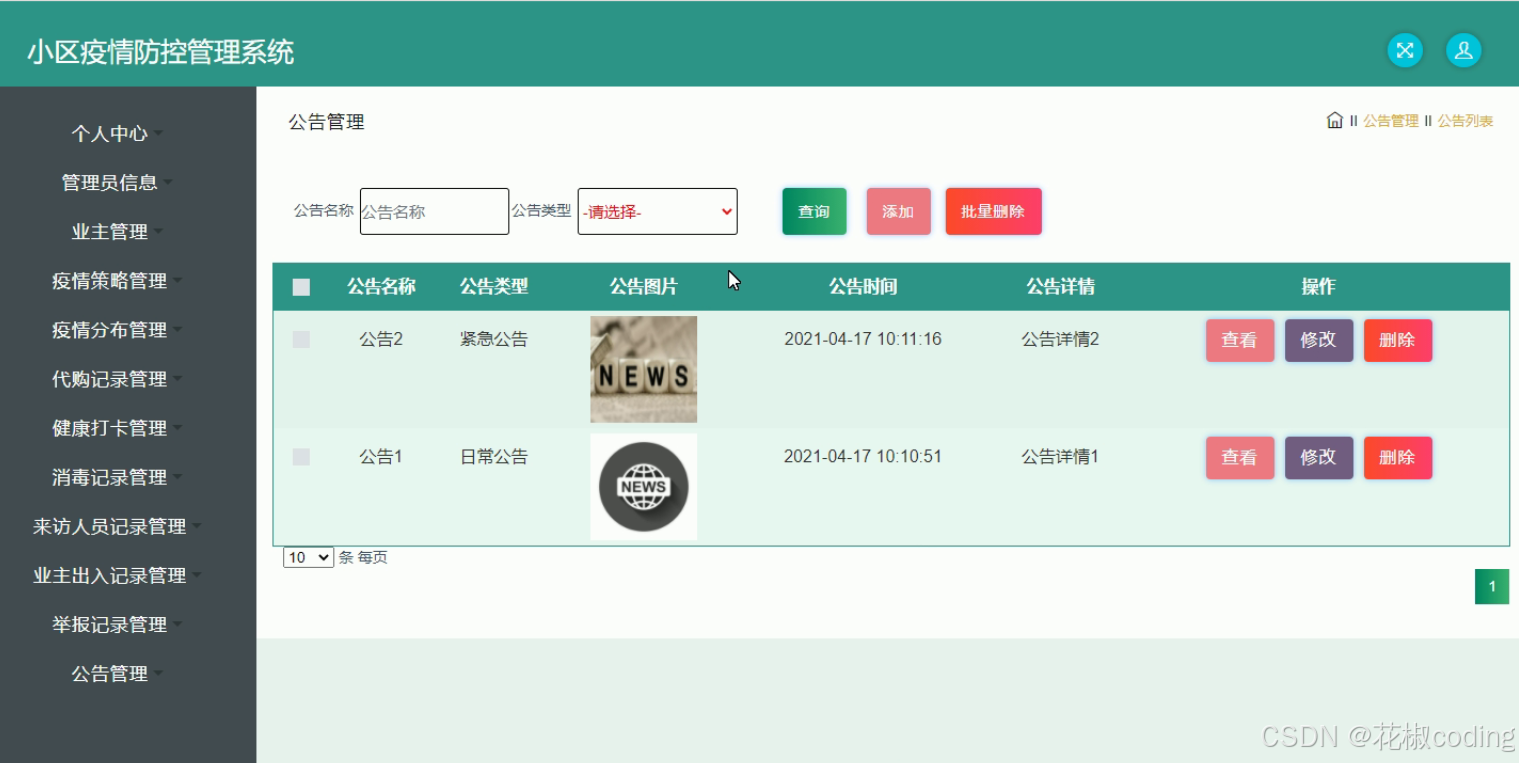This screenshot has height=763, width=1519.
Task: Click the 日常公告 cell
Action: pos(493,456)
